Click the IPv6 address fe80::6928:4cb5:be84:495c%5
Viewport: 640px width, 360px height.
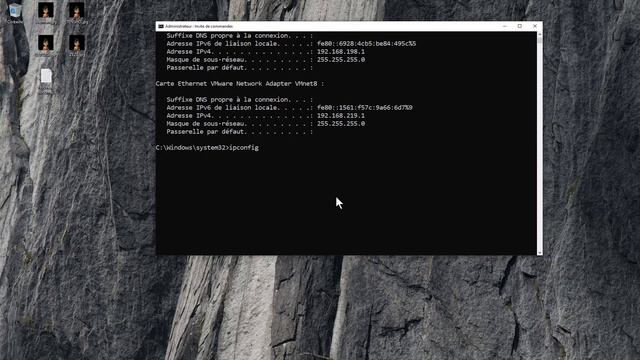click(x=367, y=44)
